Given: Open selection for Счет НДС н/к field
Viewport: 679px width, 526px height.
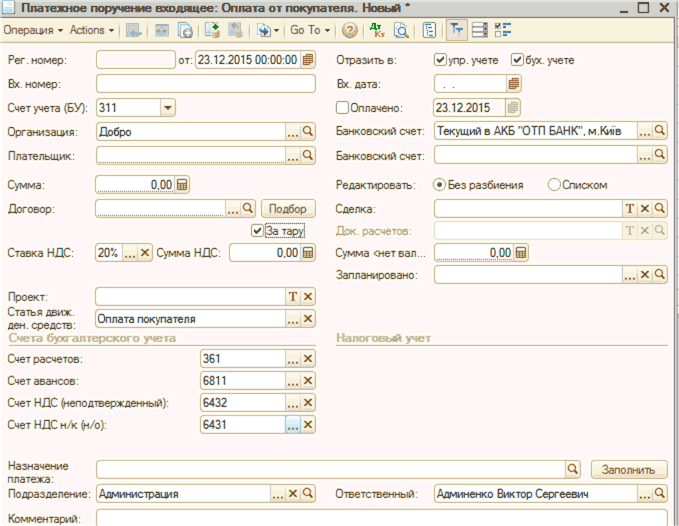Looking at the screenshot, I should coord(293,424).
